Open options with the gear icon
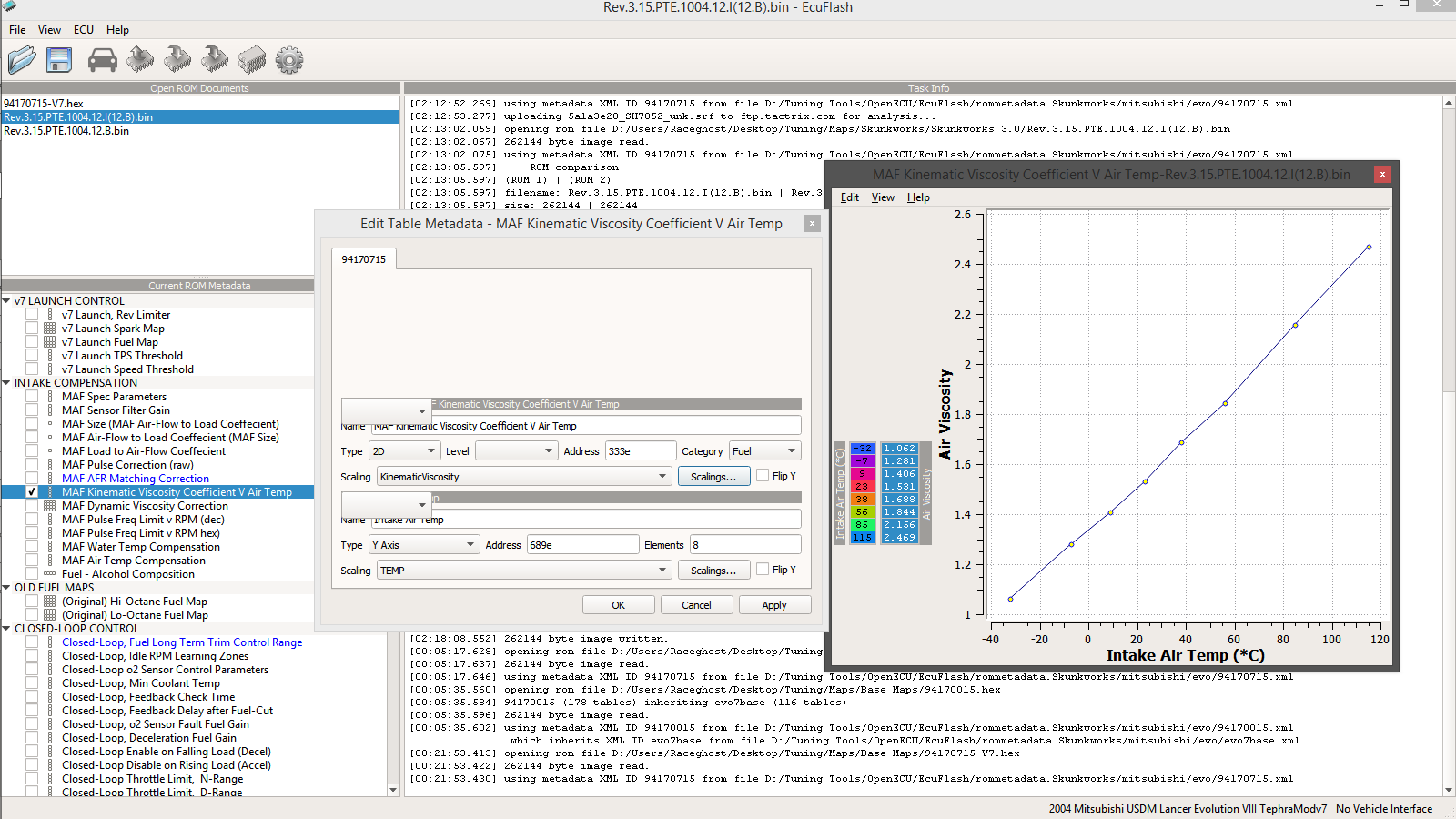The height and width of the screenshot is (819, 1456). click(289, 60)
